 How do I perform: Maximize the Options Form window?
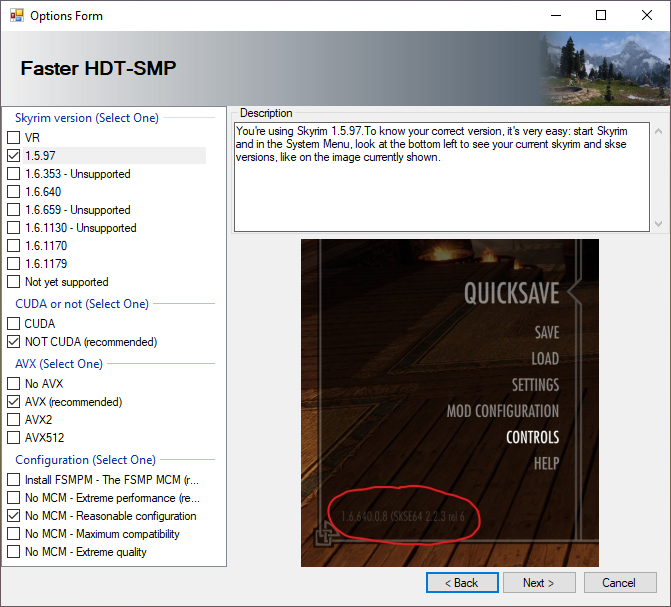(601, 15)
